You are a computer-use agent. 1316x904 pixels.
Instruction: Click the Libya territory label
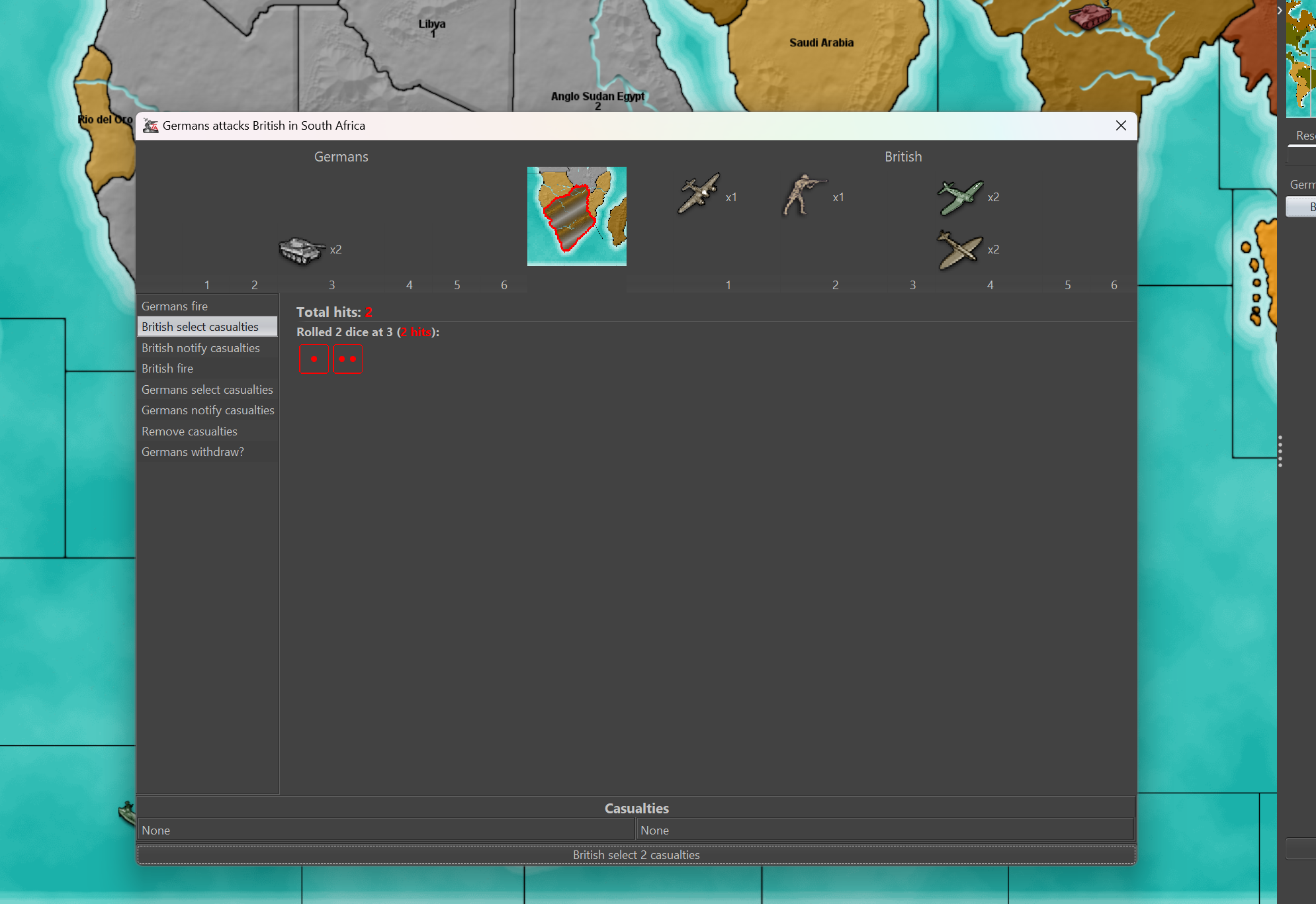(432, 24)
